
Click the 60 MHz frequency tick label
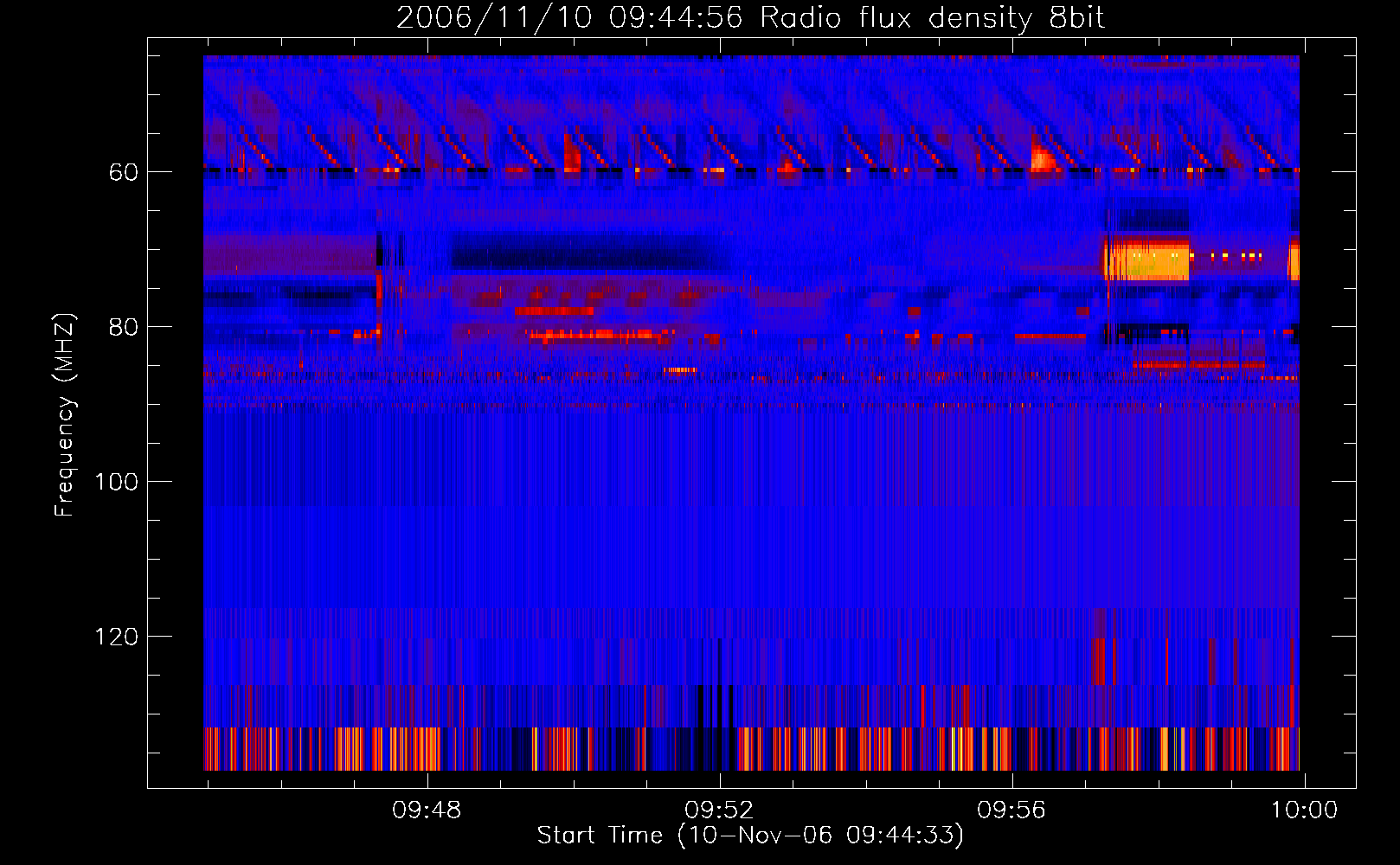(x=124, y=172)
